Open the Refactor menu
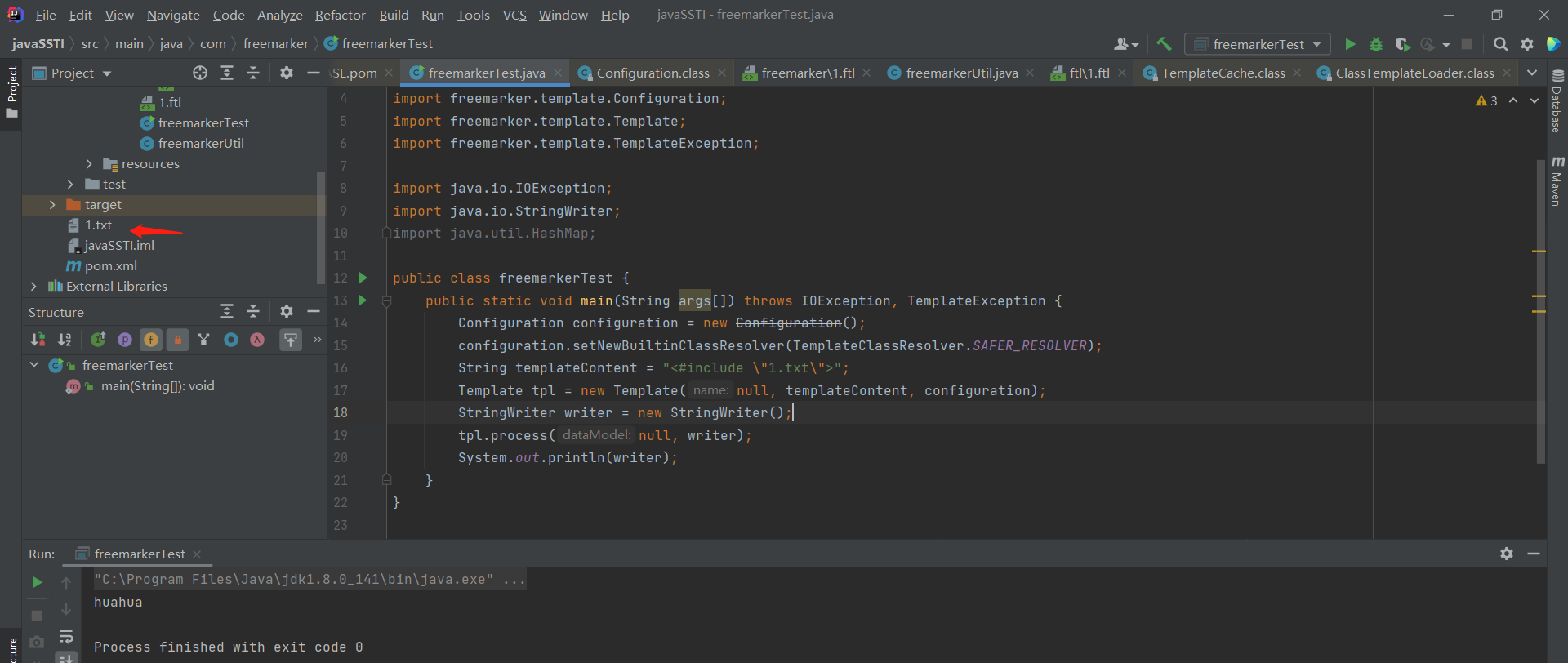Screen dimensions: 1568x663 340,15
